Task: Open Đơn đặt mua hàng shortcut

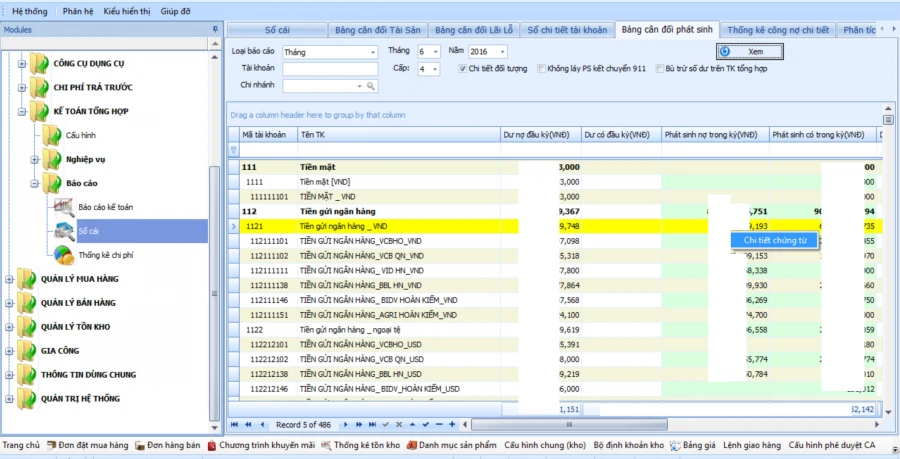Action: tap(88, 445)
